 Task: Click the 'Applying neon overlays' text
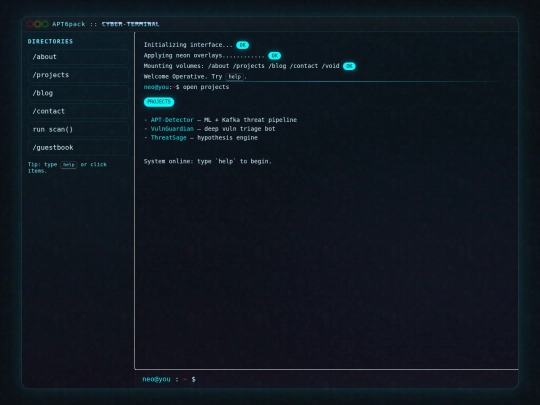204,55
